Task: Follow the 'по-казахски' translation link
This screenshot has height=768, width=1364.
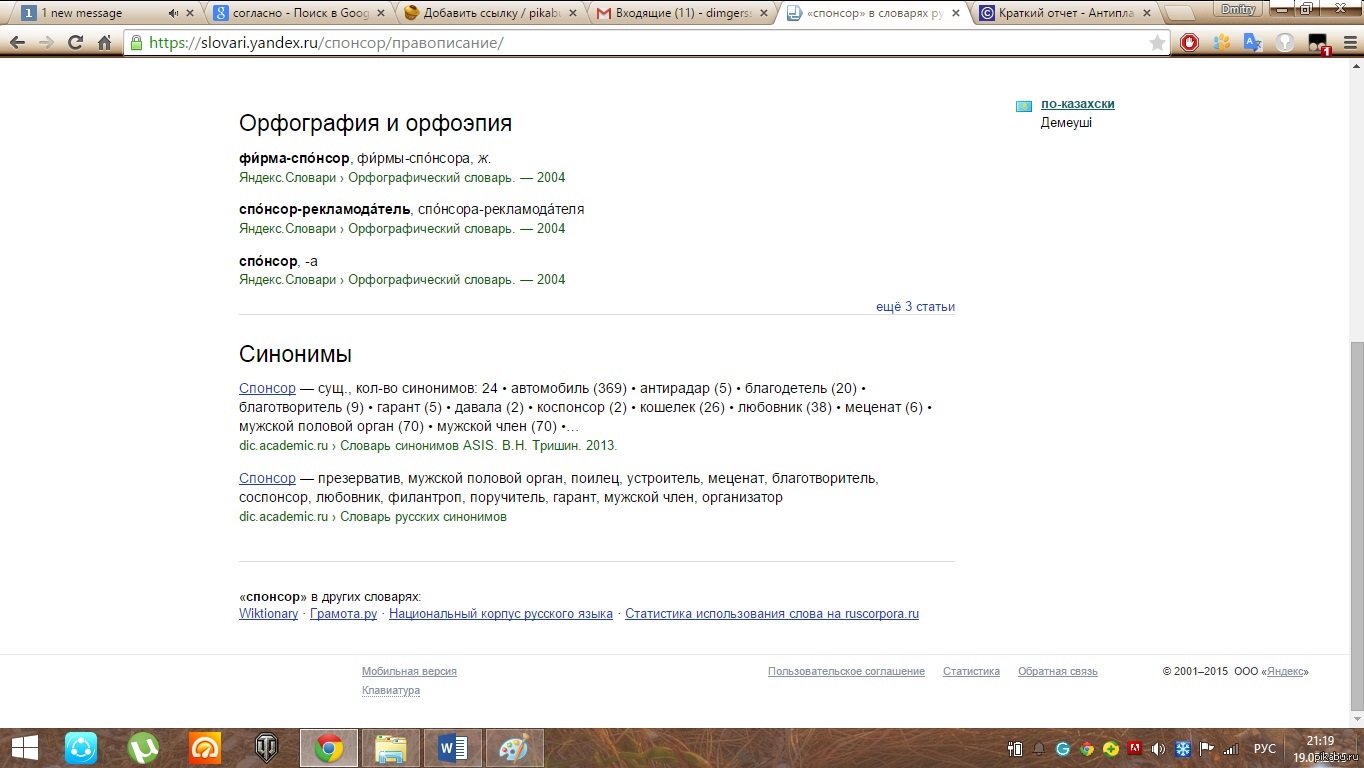Action: point(1077,104)
